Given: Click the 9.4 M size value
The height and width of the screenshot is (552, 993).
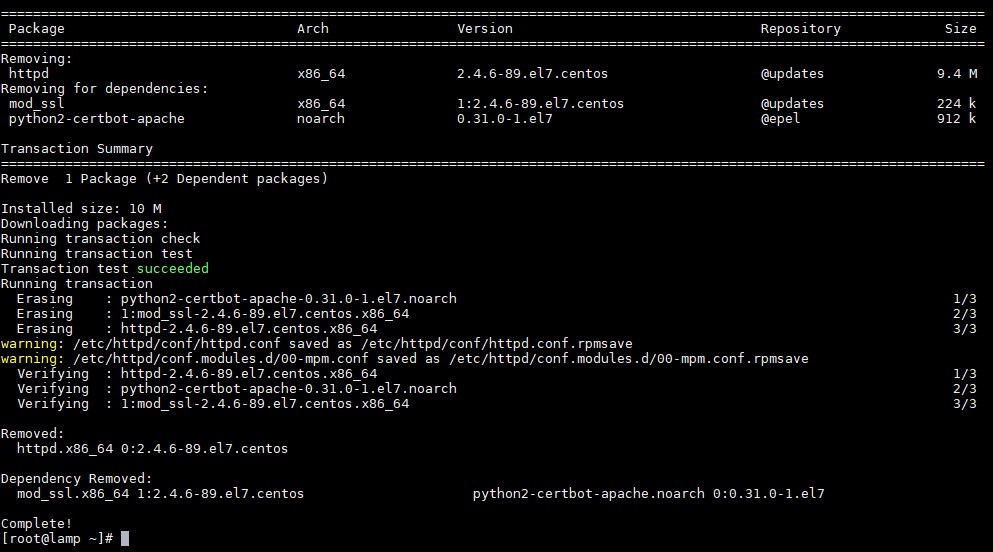Looking at the screenshot, I should tap(957, 73).
